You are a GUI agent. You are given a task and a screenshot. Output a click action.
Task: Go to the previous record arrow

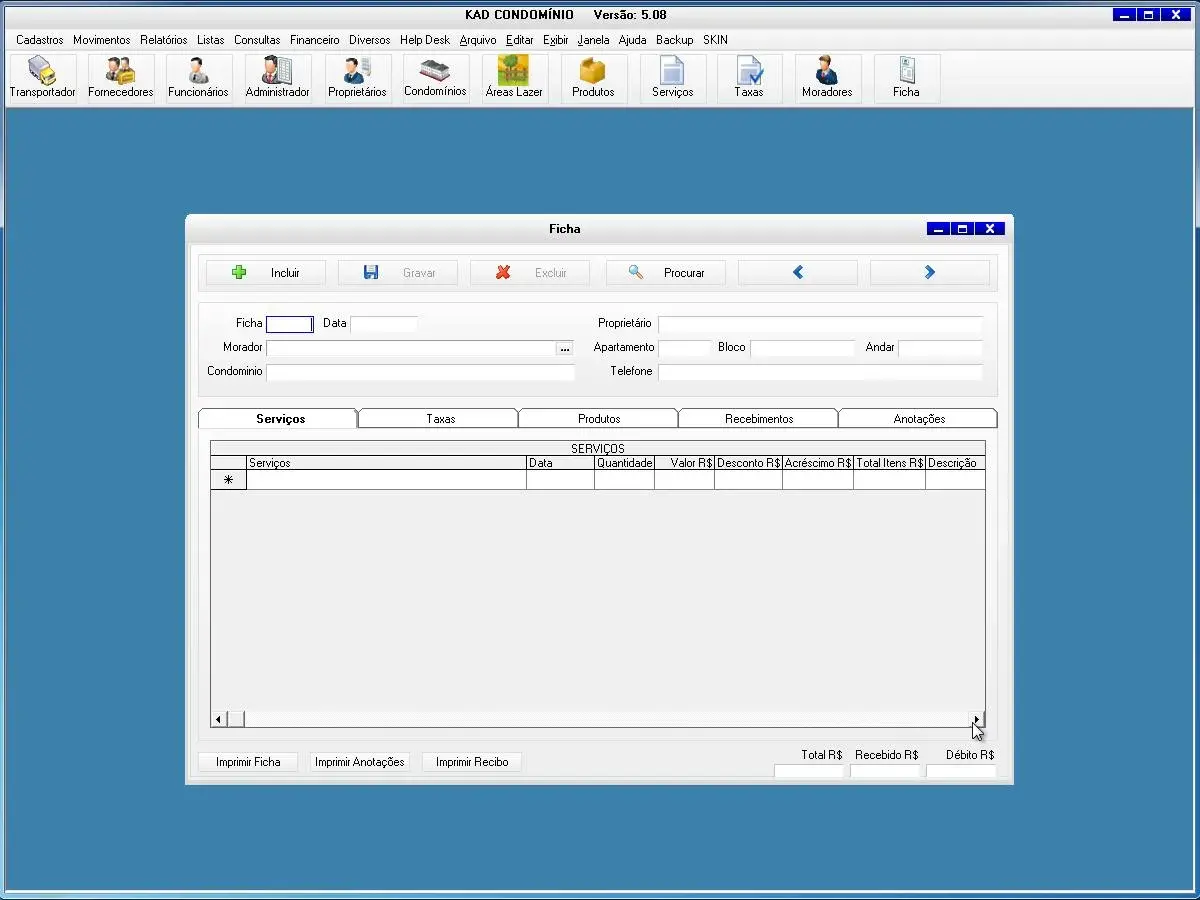(798, 272)
